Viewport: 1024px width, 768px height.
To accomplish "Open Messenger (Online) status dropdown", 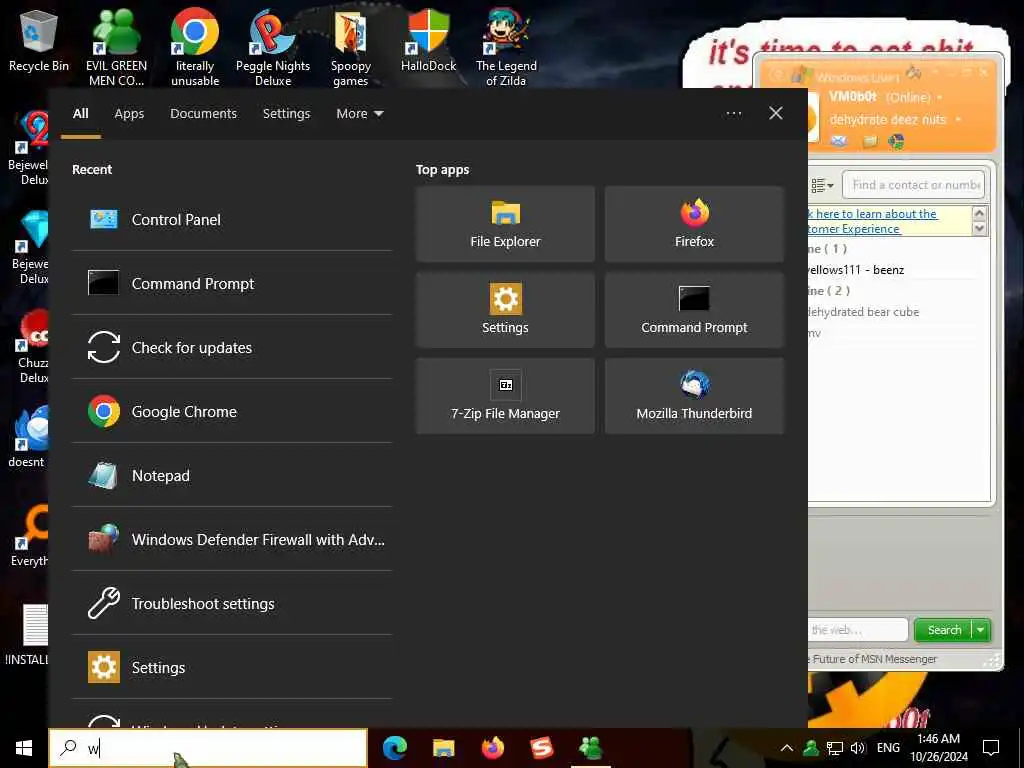I will (x=913, y=97).
